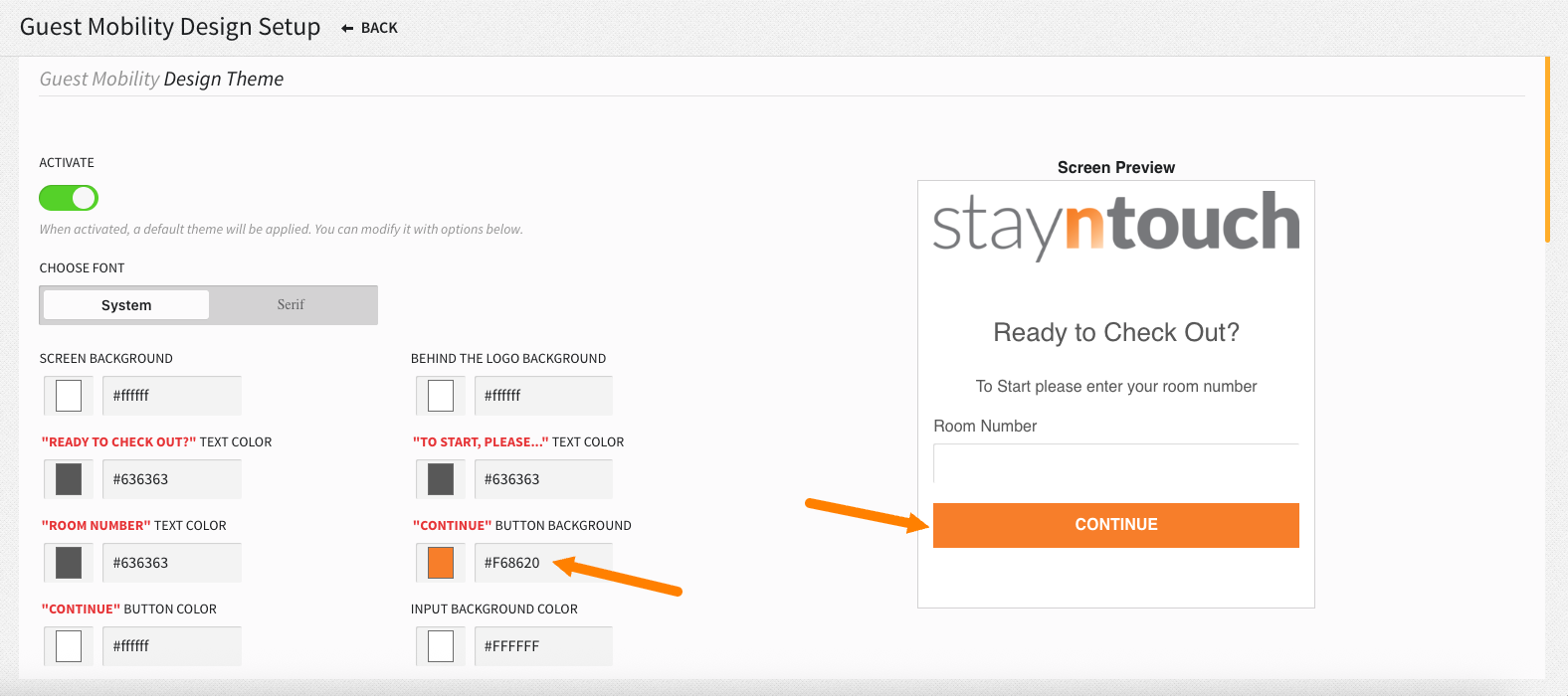Open Behind the Logo Background swatch

coord(441,396)
